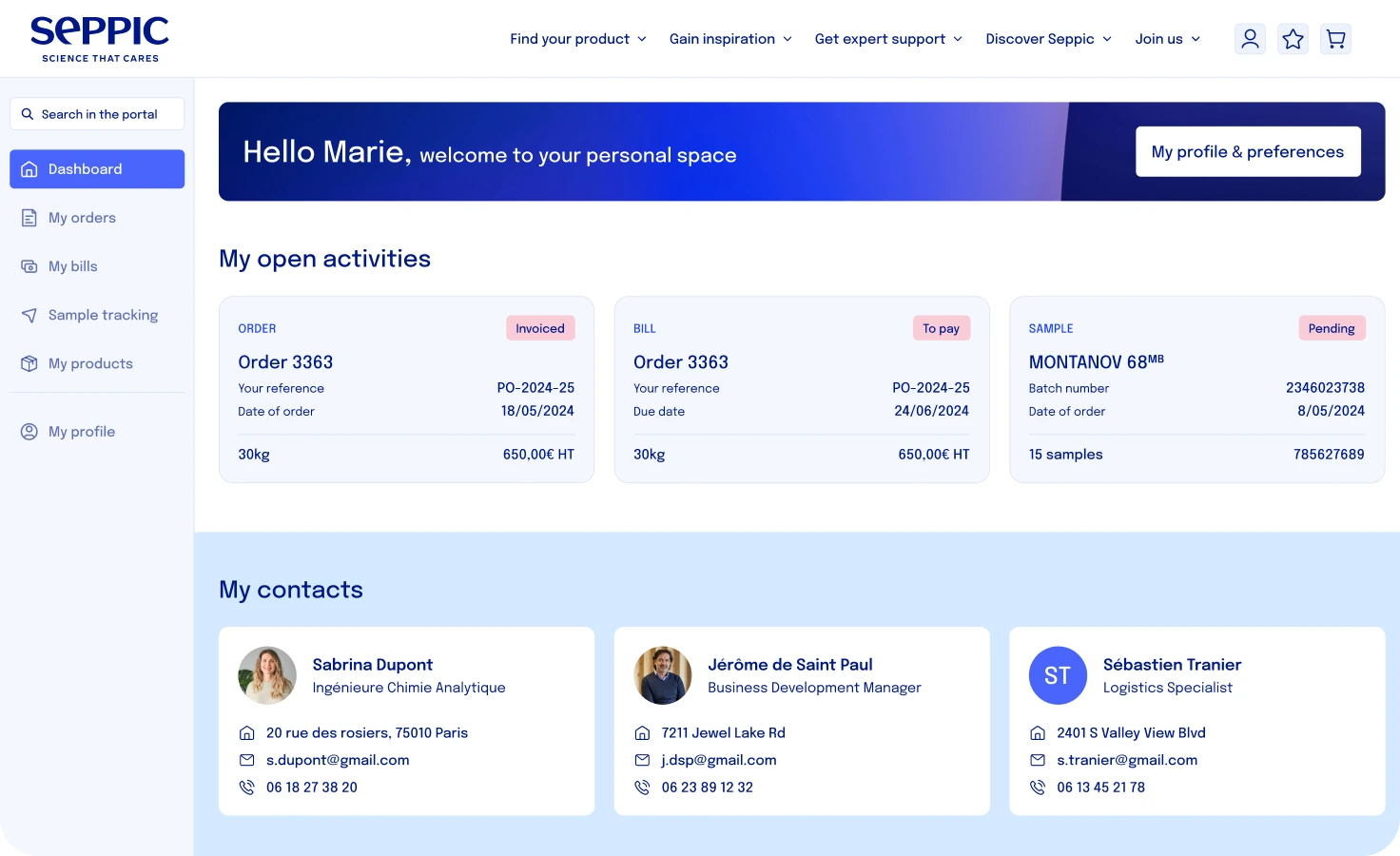This screenshot has height=856, width=1400.
Task: Click the Seppic logo
Action: coord(100,39)
